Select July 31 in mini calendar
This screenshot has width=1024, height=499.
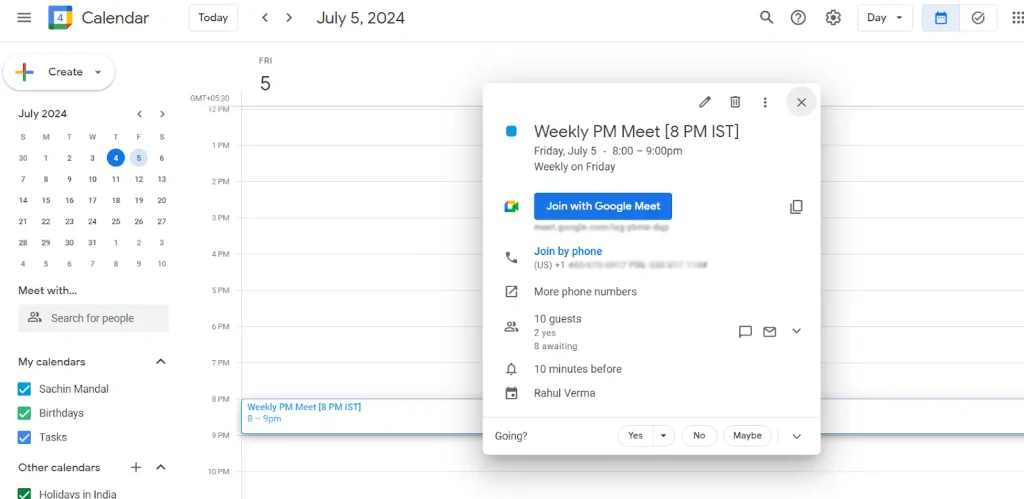coord(92,242)
